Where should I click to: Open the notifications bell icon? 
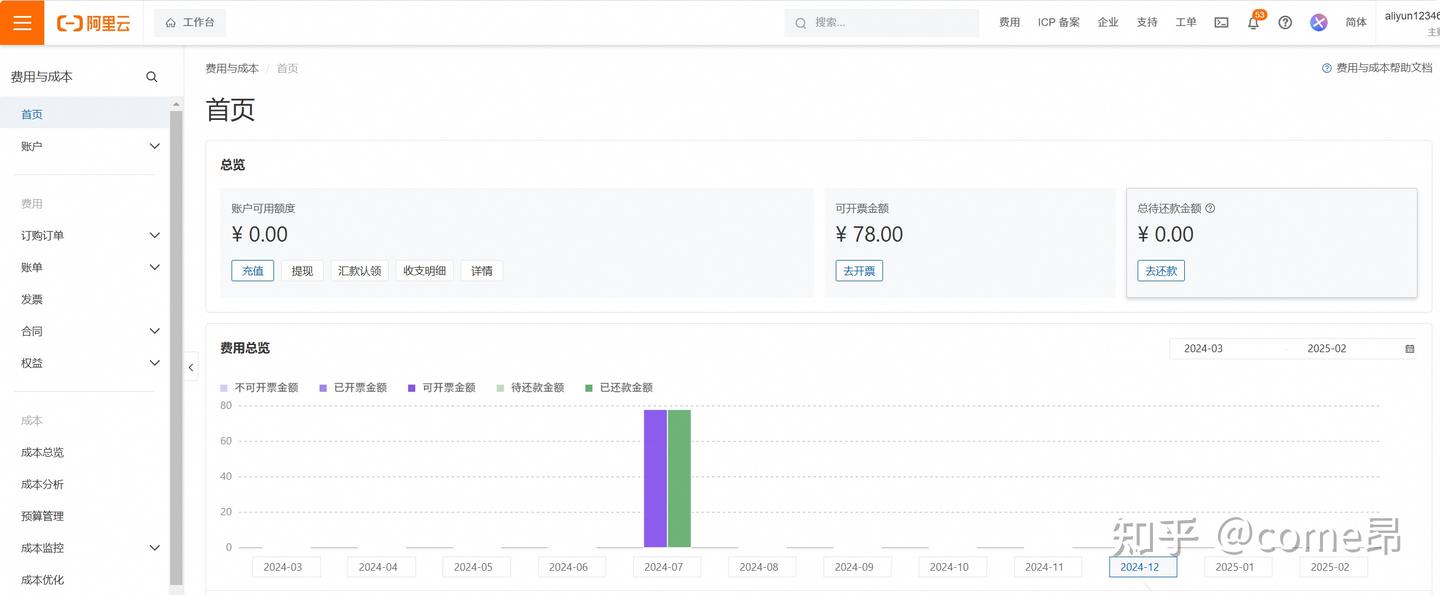[x=1253, y=23]
